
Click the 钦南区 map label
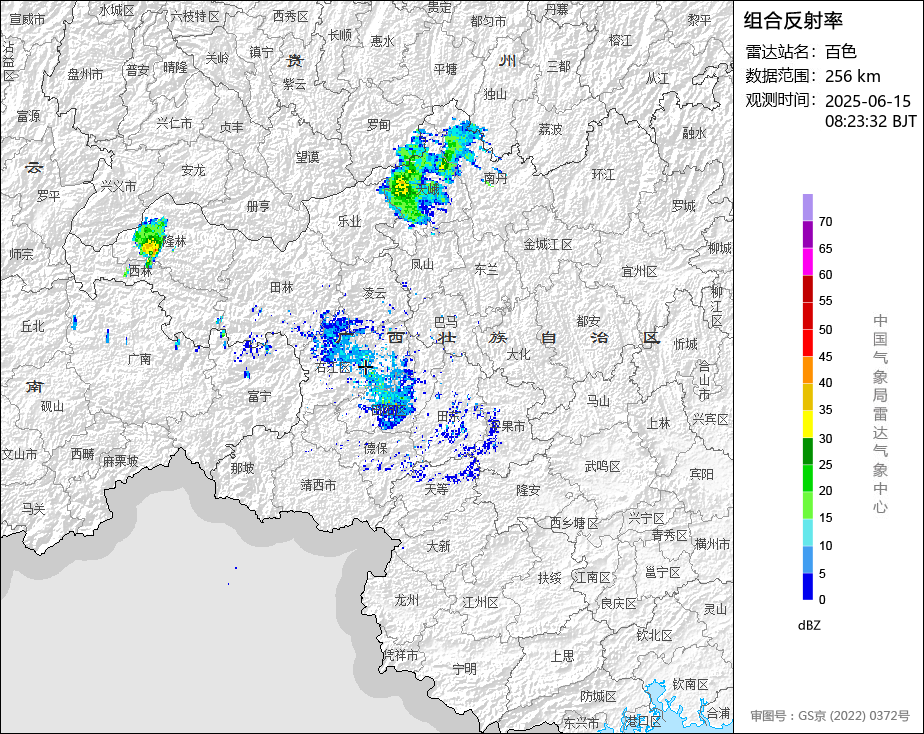(690, 685)
